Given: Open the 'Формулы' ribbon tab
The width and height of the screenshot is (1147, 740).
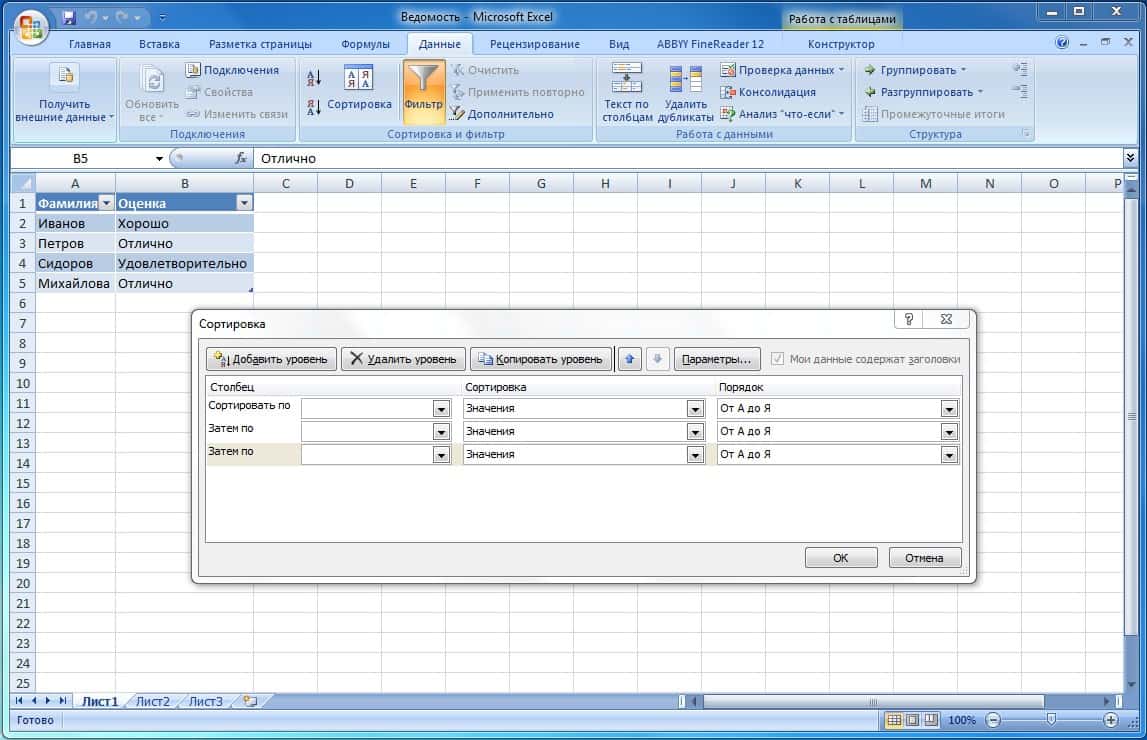Looking at the screenshot, I should click(365, 44).
